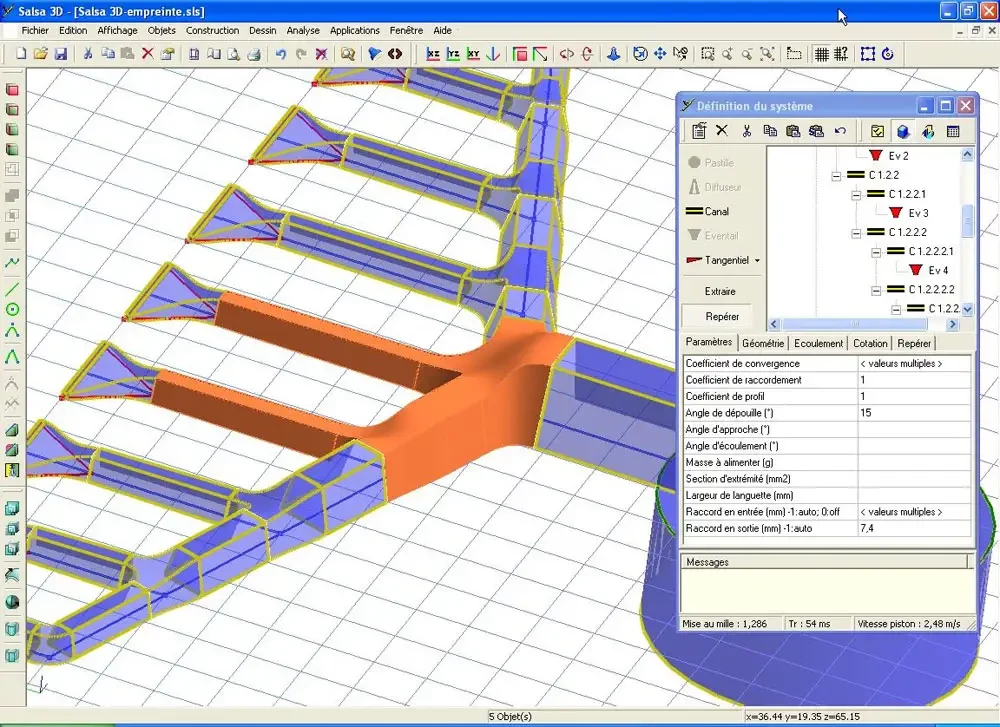
Task: Select the Ev 4 tree item
Action: (x=938, y=270)
